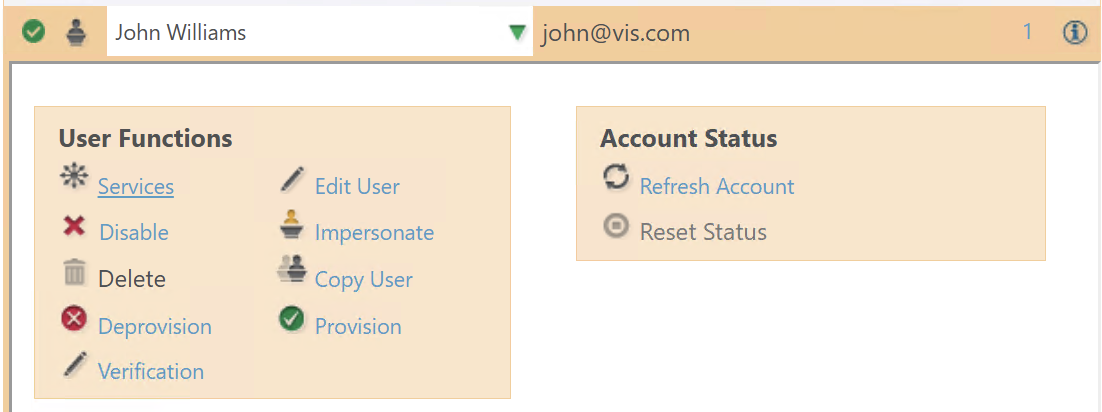Click the Copy User people icon
Image resolution: width=1102 pixels, height=412 pixels.
[x=291, y=271]
